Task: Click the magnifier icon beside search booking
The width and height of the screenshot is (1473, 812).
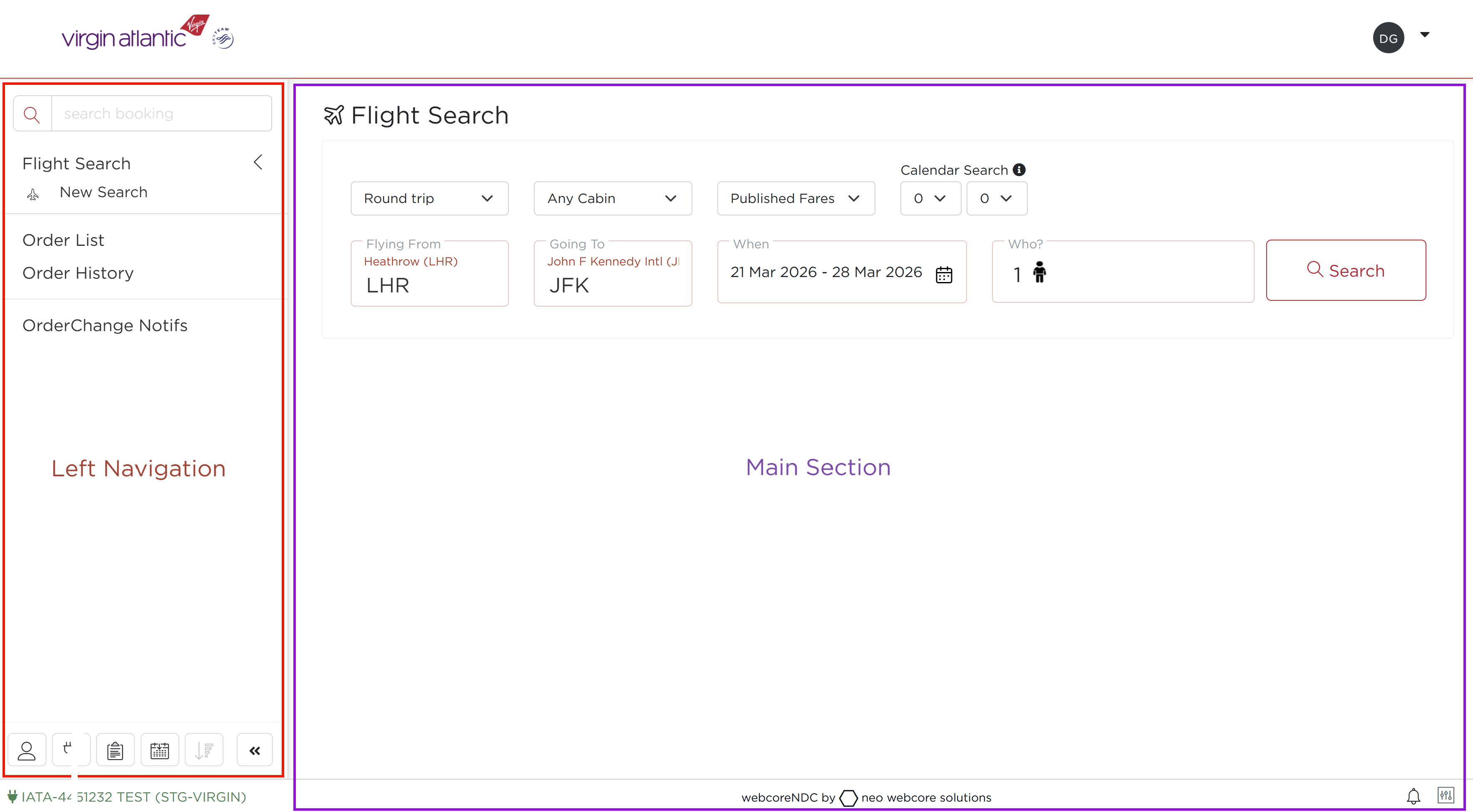Action: (32, 114)
